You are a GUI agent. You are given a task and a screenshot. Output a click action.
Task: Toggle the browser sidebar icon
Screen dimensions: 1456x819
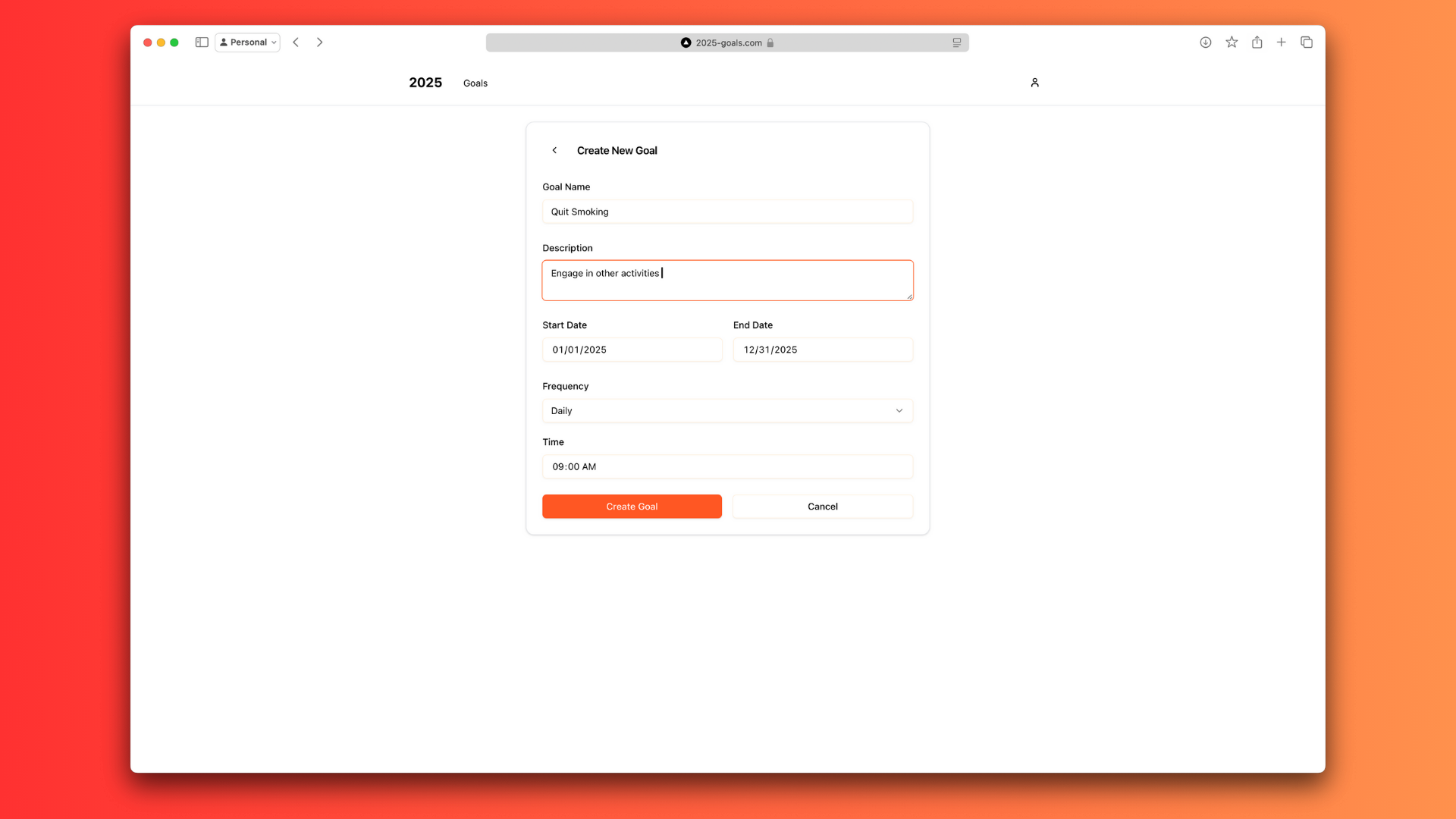202,42
